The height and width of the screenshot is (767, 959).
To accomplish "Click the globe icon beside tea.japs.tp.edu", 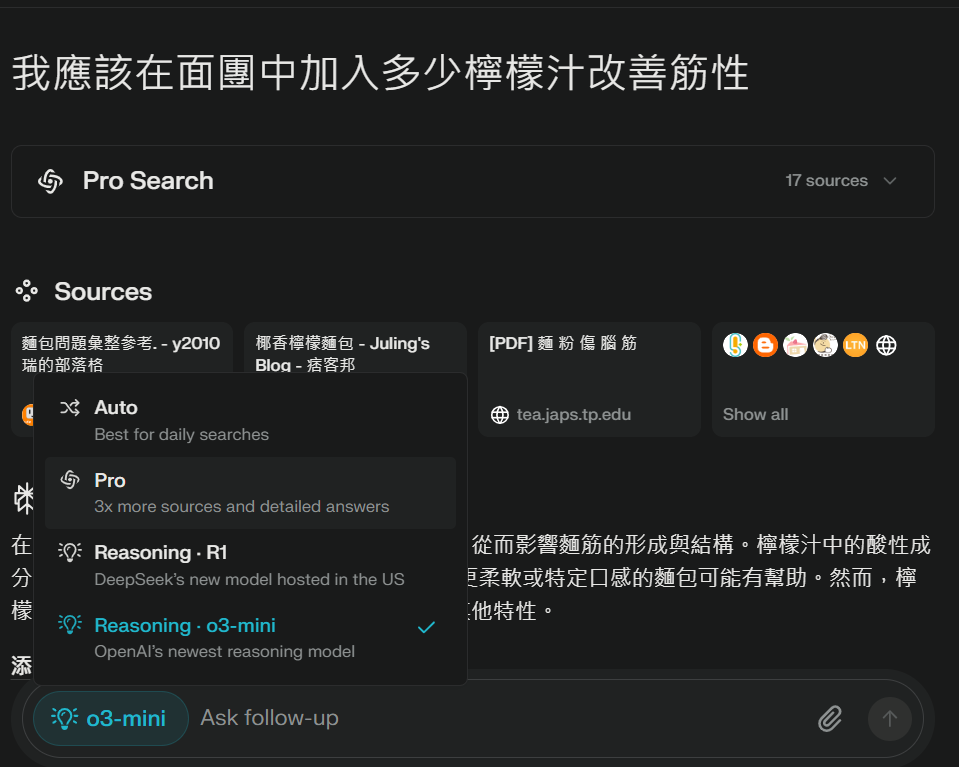I will [x=500, y=415].
